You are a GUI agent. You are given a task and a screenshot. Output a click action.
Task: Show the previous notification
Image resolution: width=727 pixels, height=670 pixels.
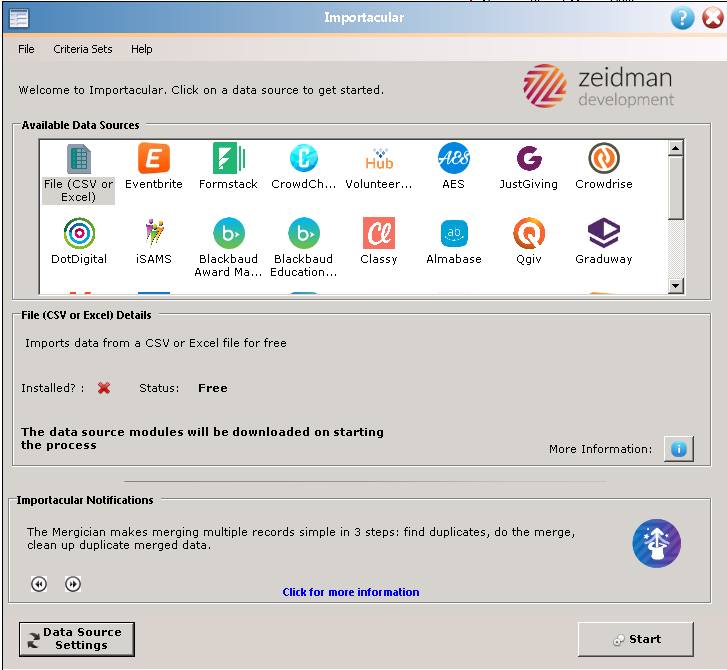39,584
